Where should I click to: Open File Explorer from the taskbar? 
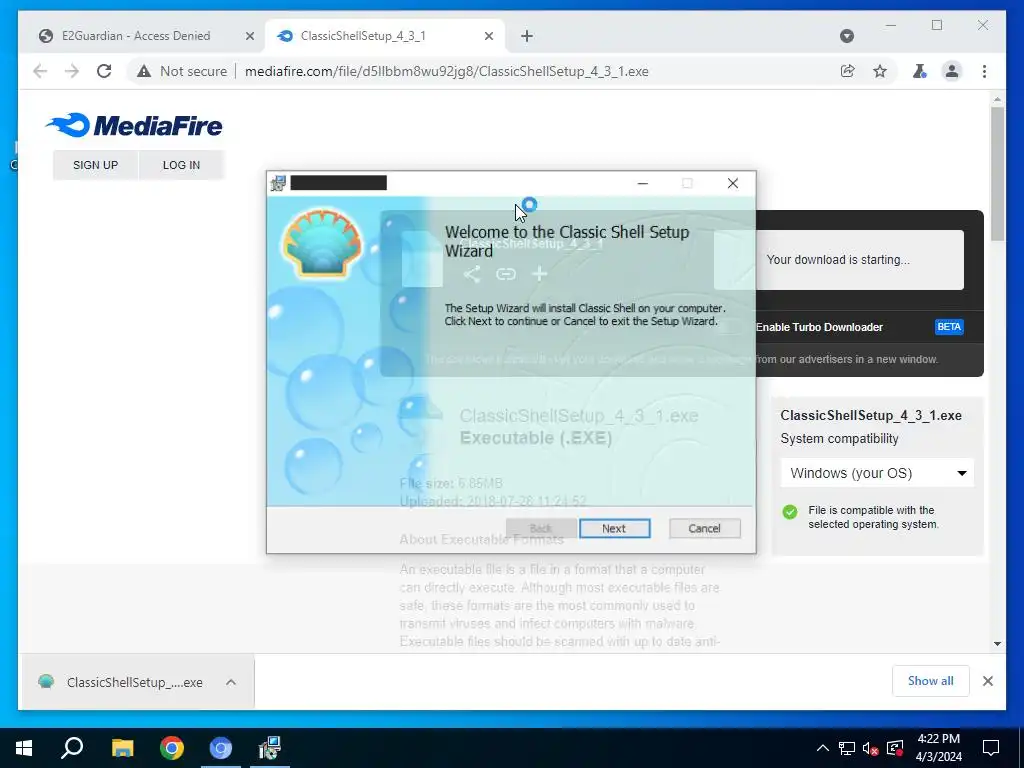(122, 748)
